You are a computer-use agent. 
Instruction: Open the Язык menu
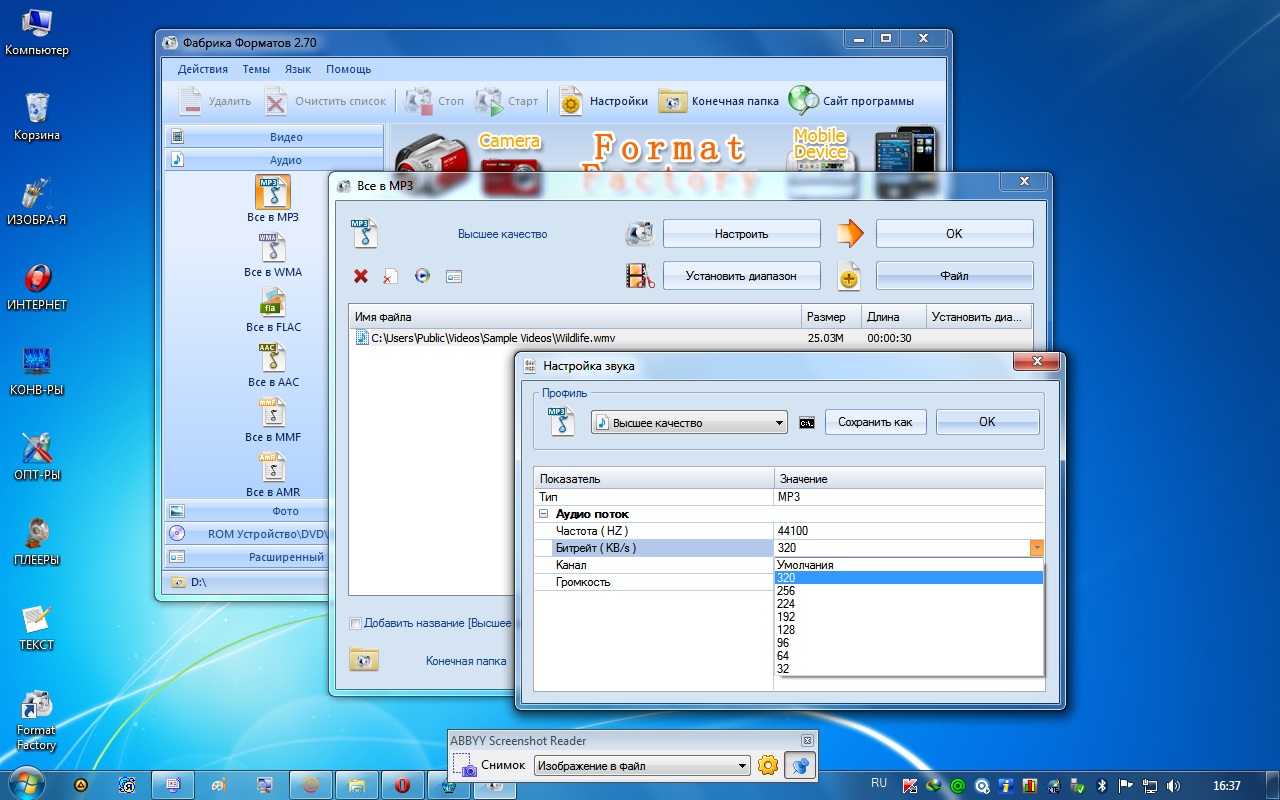298,69
